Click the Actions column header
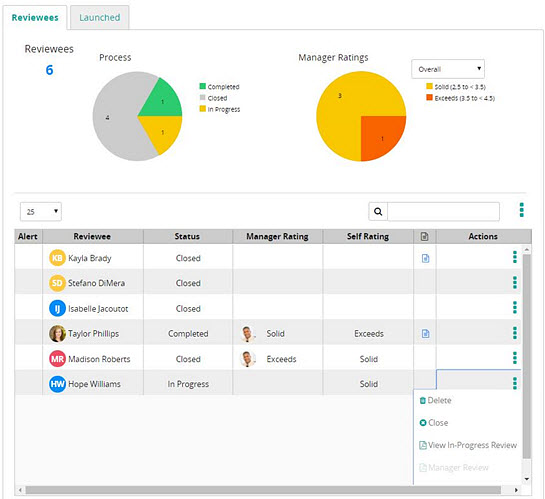This screenshot has height=499, width=545. click(x=483, y=237)
